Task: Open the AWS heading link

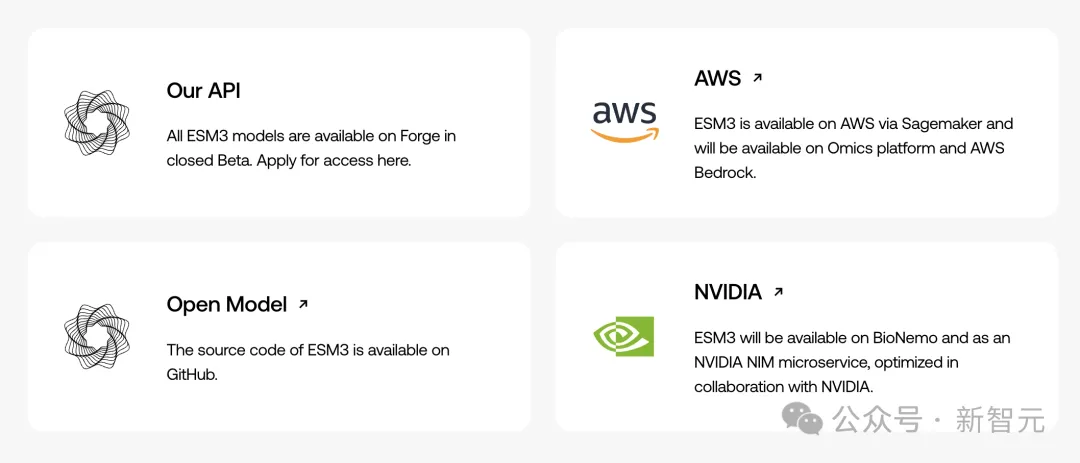Action: [717, 78]
